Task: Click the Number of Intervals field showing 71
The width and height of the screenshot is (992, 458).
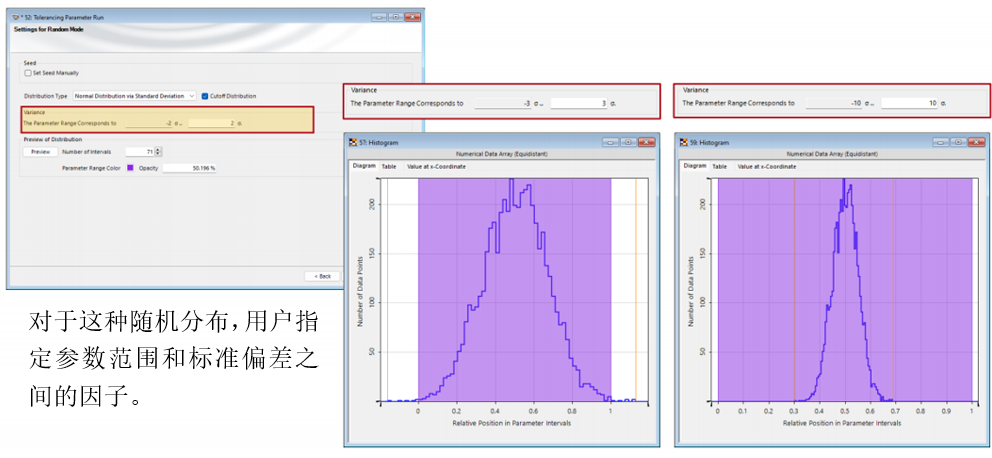Action: pos(140,152)
